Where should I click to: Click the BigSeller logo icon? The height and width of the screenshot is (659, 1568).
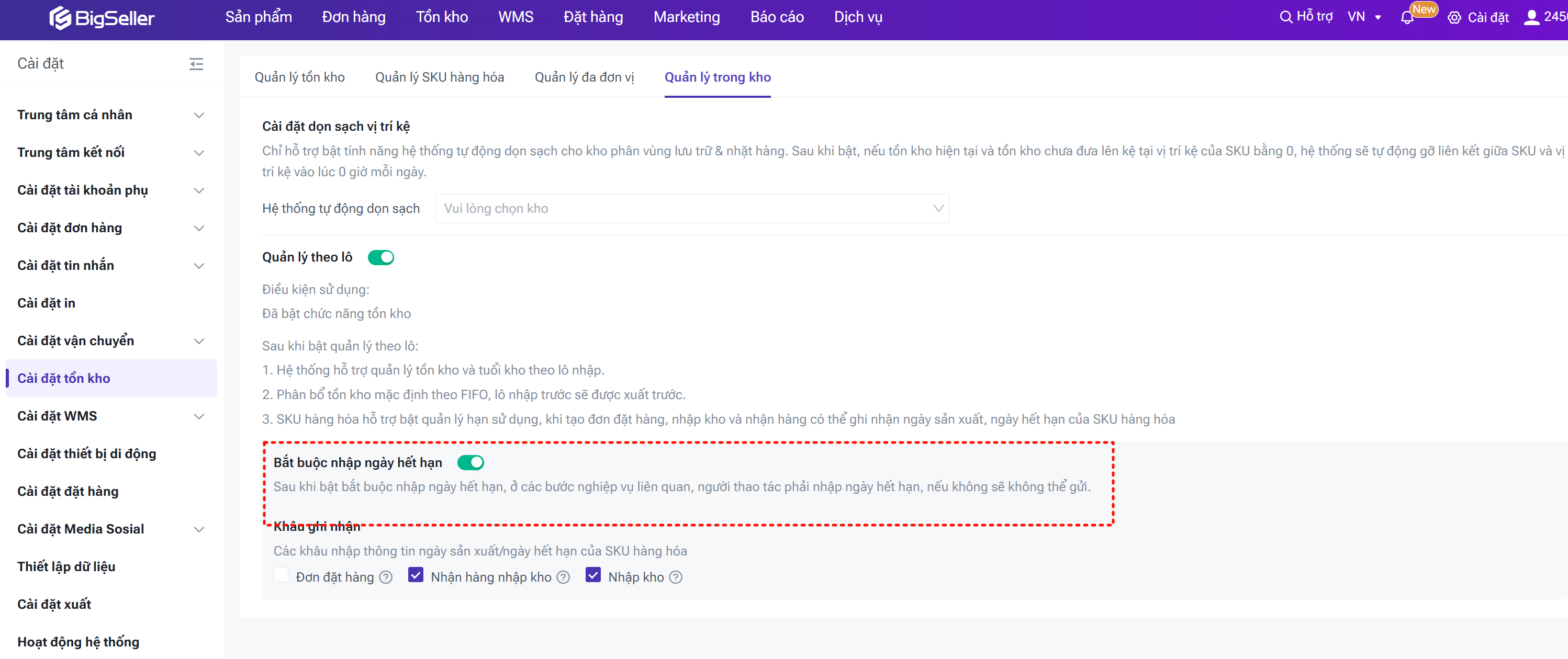pyautogui.click(x=60, y=18)
